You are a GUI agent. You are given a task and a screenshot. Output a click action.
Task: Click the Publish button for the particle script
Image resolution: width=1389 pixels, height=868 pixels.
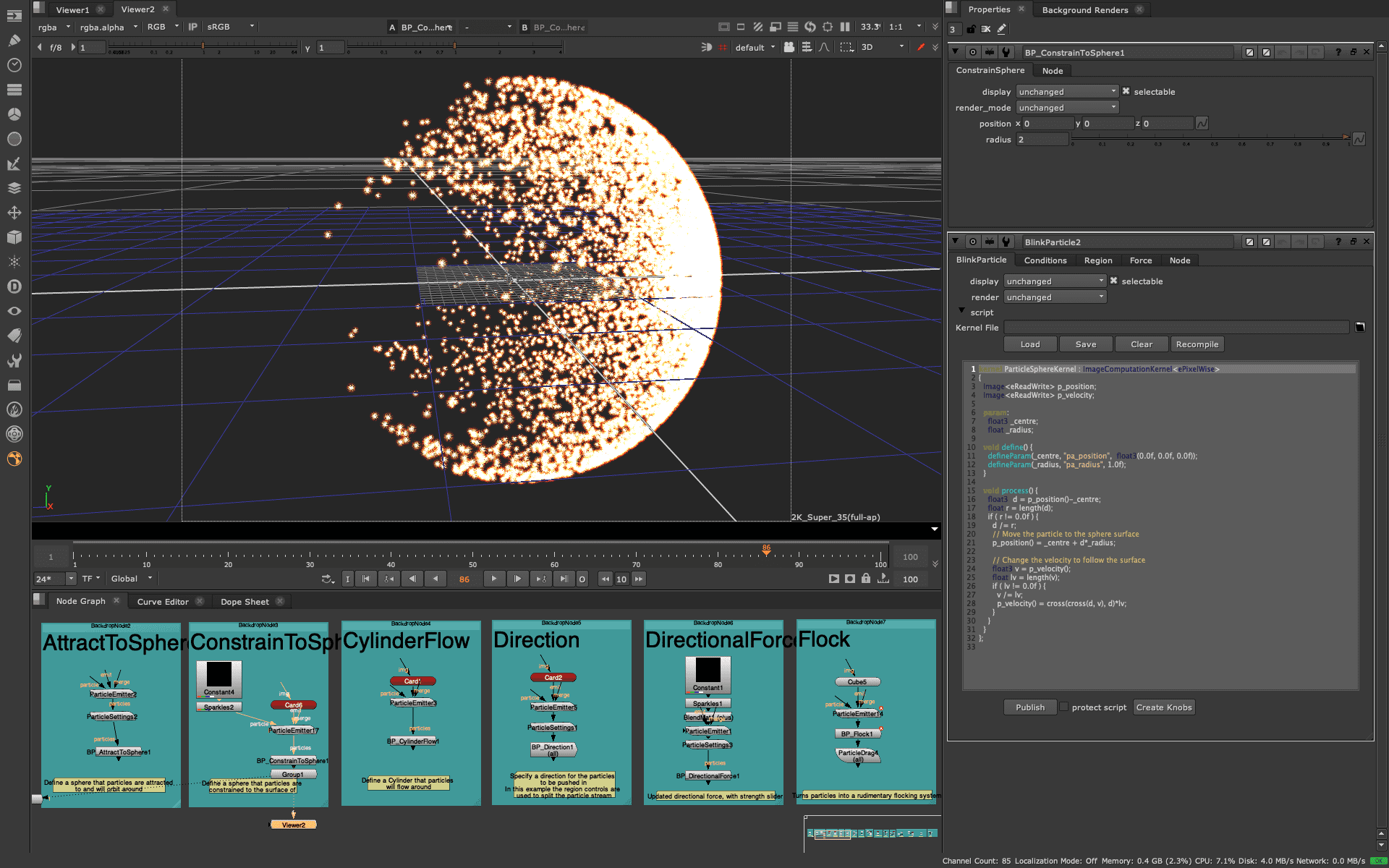click(x=1030, y=707)
